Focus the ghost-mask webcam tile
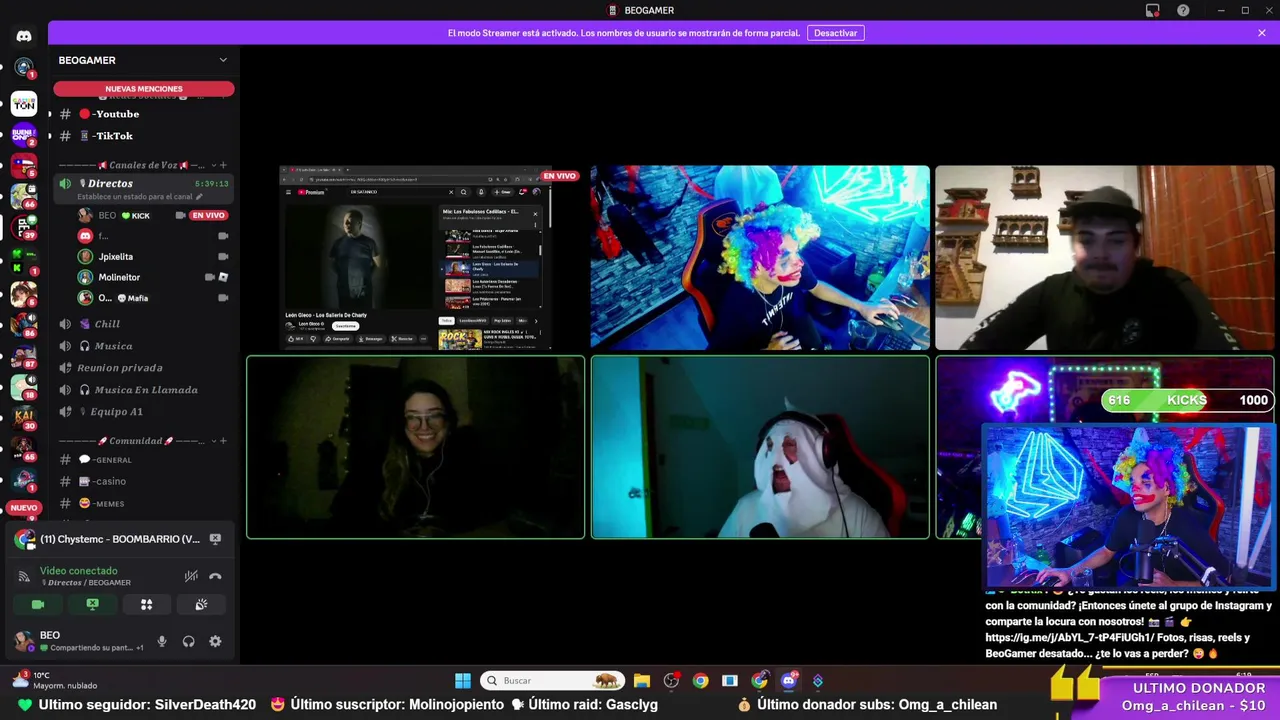The width and height of the screenshot is (1280, 720). click(760, 448)
